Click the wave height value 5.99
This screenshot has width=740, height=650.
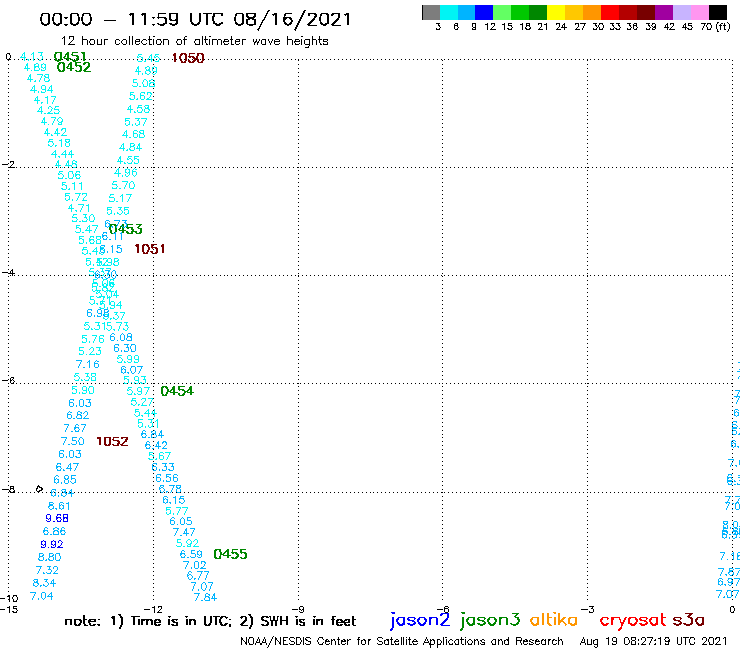point(128,359)
